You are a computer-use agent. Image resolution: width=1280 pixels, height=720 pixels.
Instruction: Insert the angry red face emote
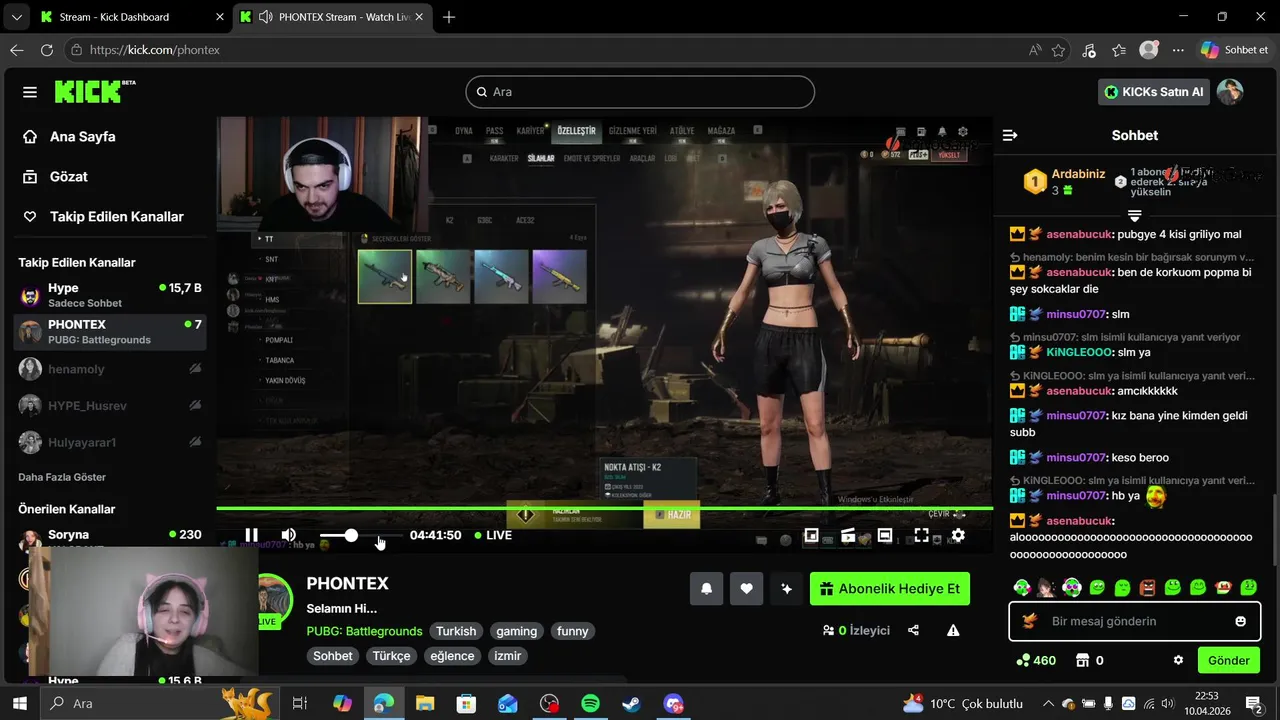coord(1147,587)
